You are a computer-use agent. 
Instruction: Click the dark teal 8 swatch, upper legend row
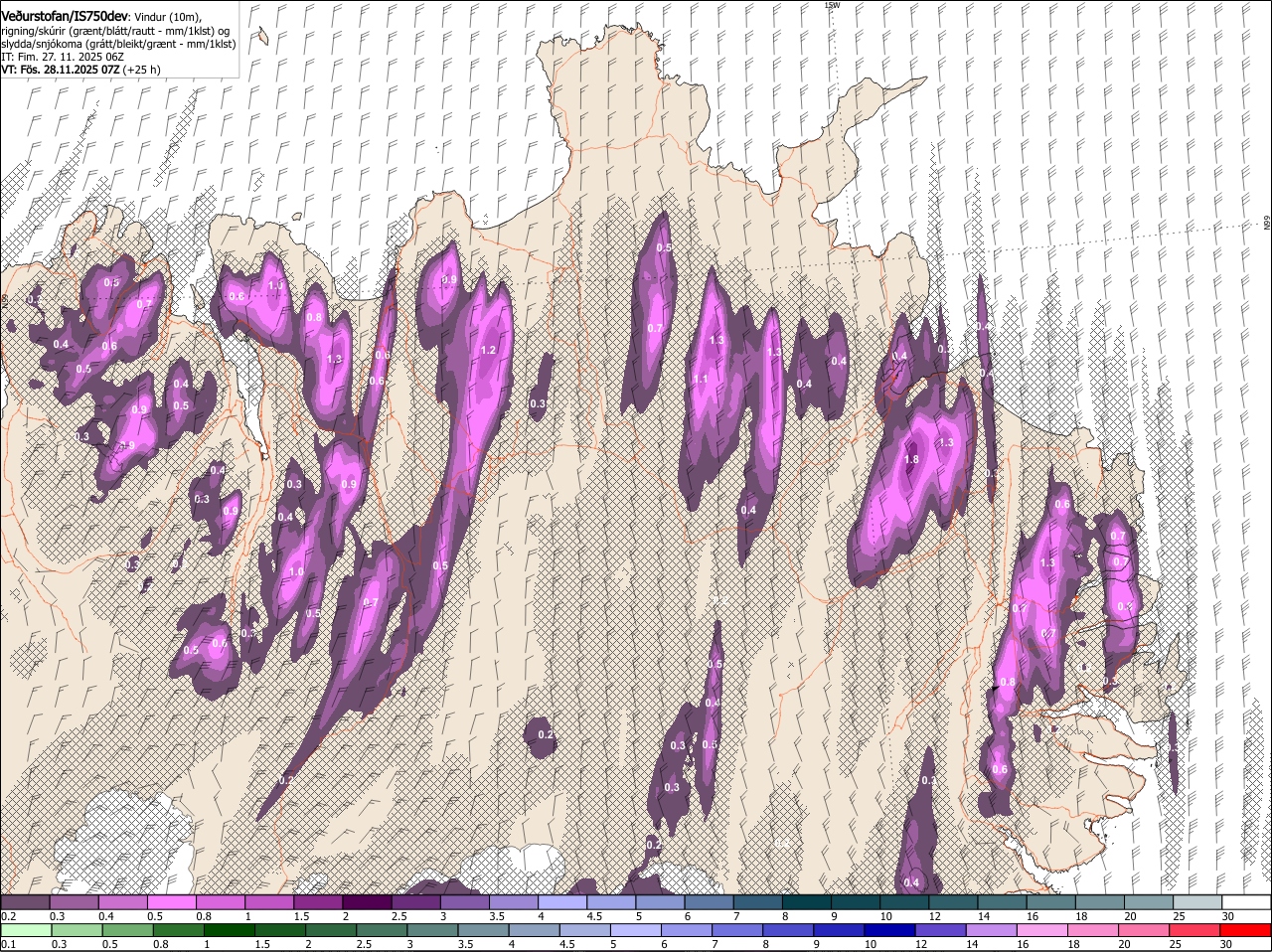coord(806,902)
